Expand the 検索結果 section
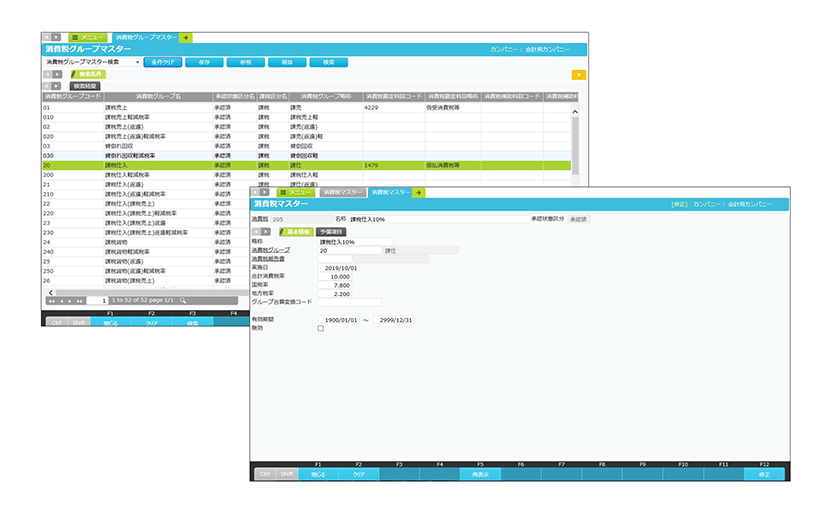This screenshot has width=840, height=520. tap(85, 86)
